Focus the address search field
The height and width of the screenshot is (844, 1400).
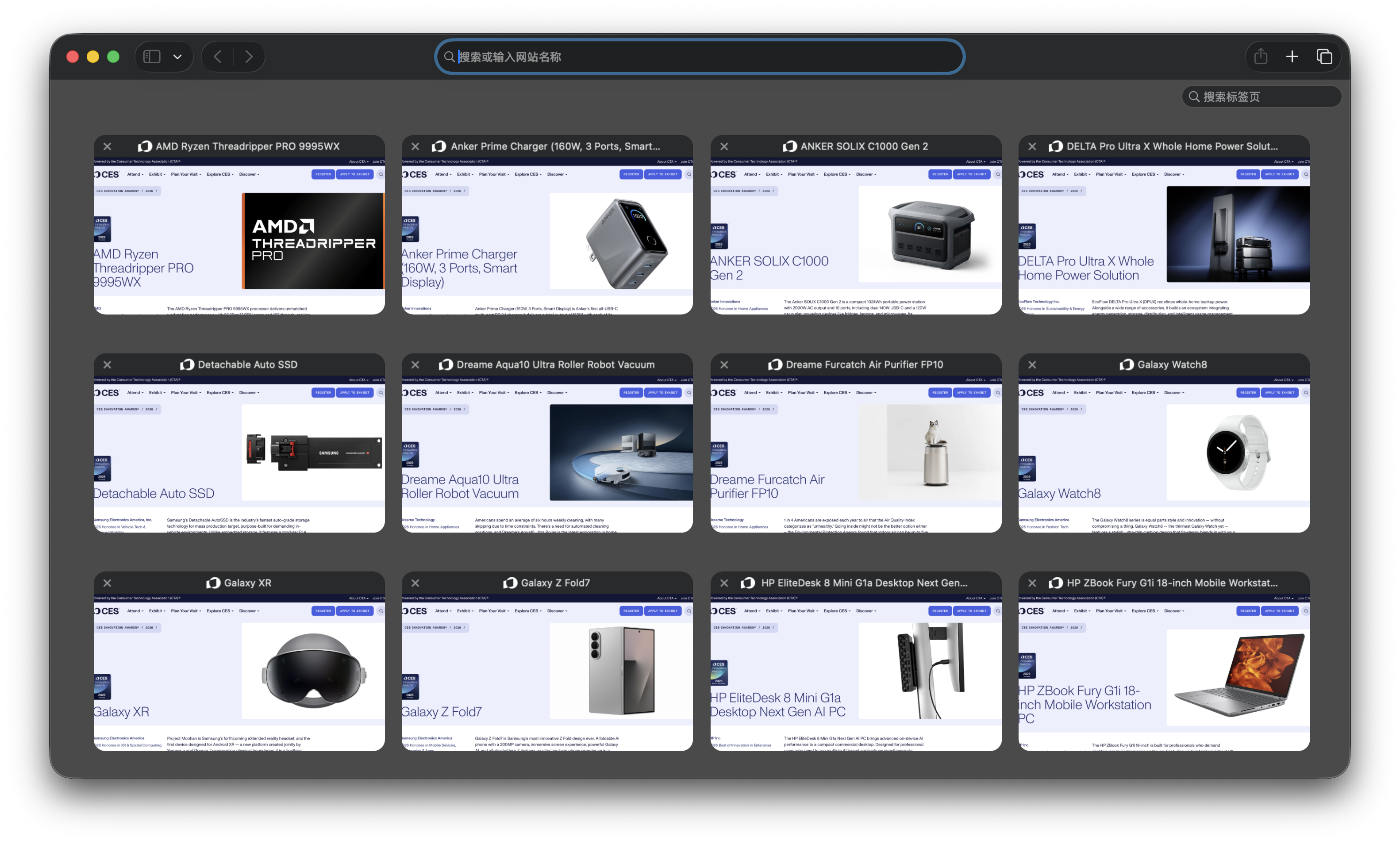pos(699,57)
